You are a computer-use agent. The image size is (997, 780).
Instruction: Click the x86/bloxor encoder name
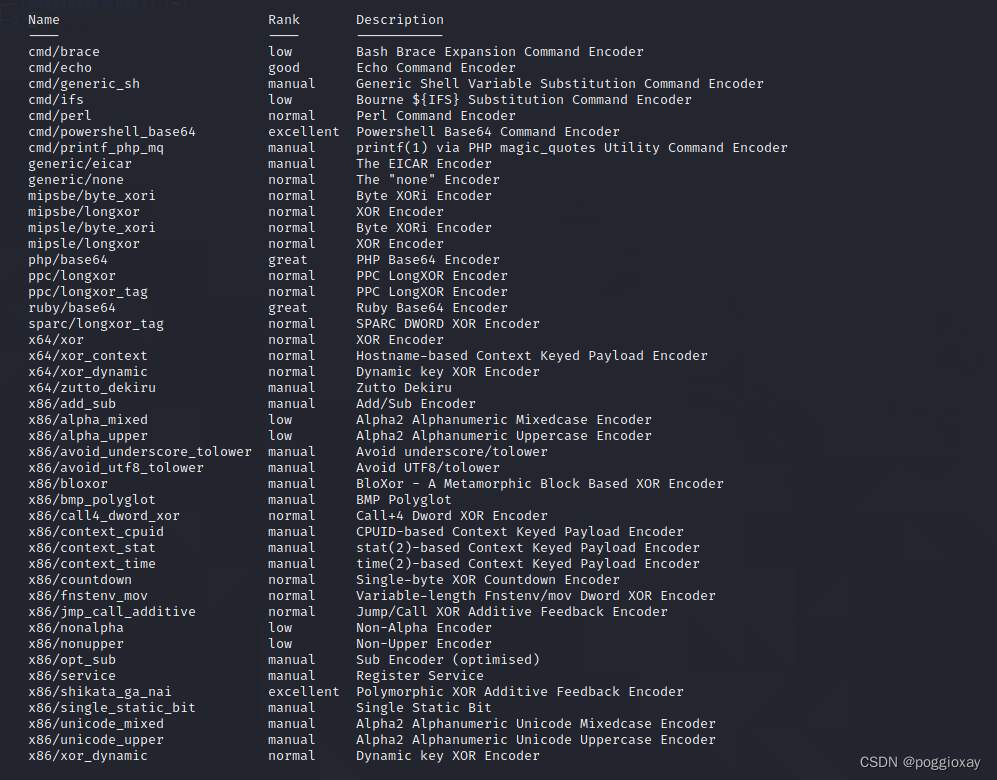click(68, 484)
